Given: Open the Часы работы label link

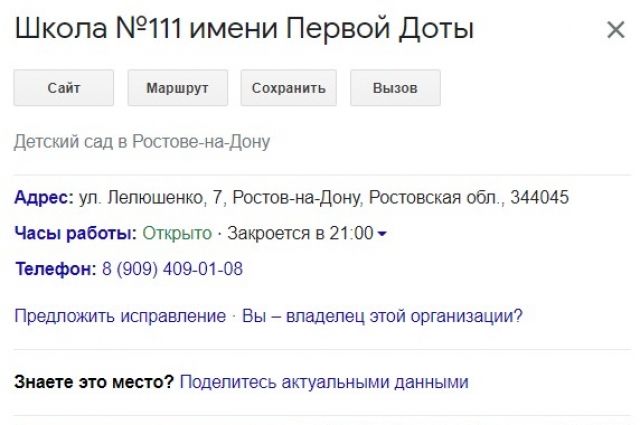Looking at the screenshot, I should pyautogui.click(x=75, y=234).
